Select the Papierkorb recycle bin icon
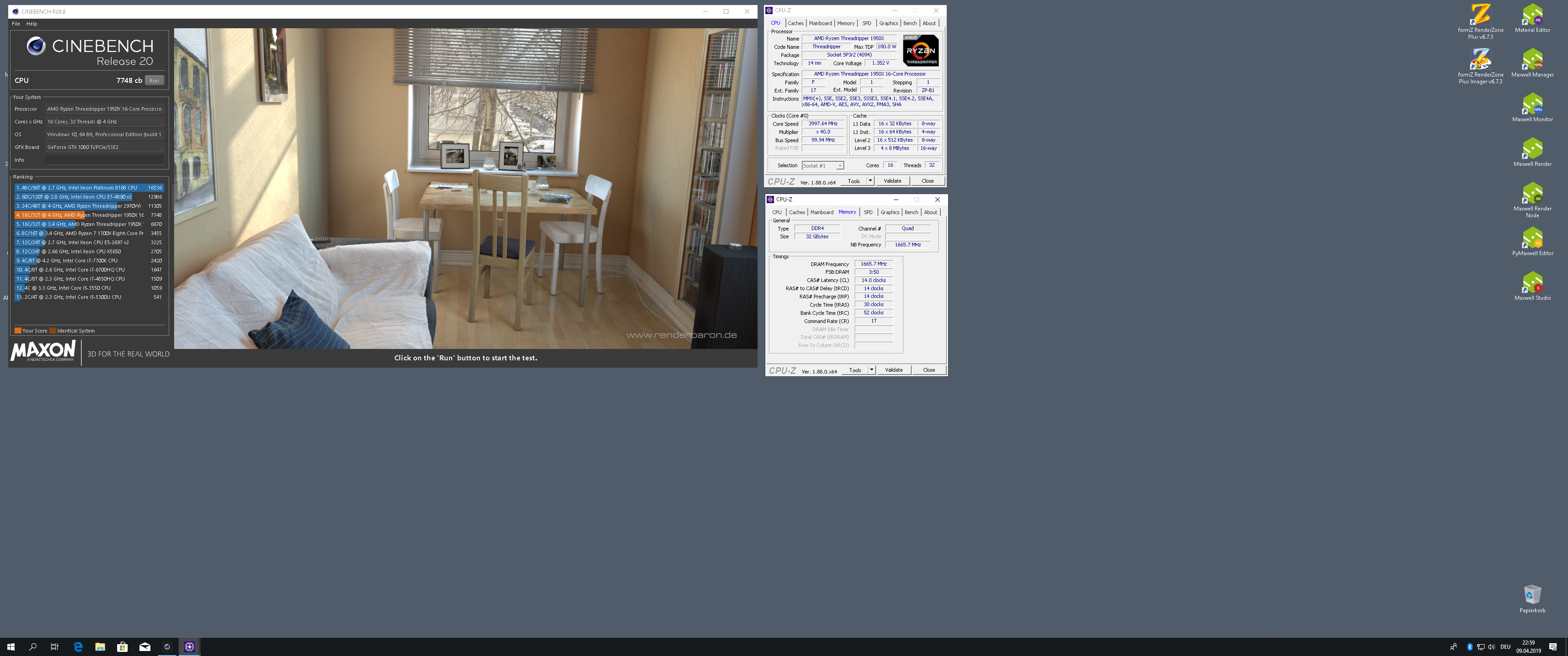The image size is (1568, 656). coord(1532,599)
